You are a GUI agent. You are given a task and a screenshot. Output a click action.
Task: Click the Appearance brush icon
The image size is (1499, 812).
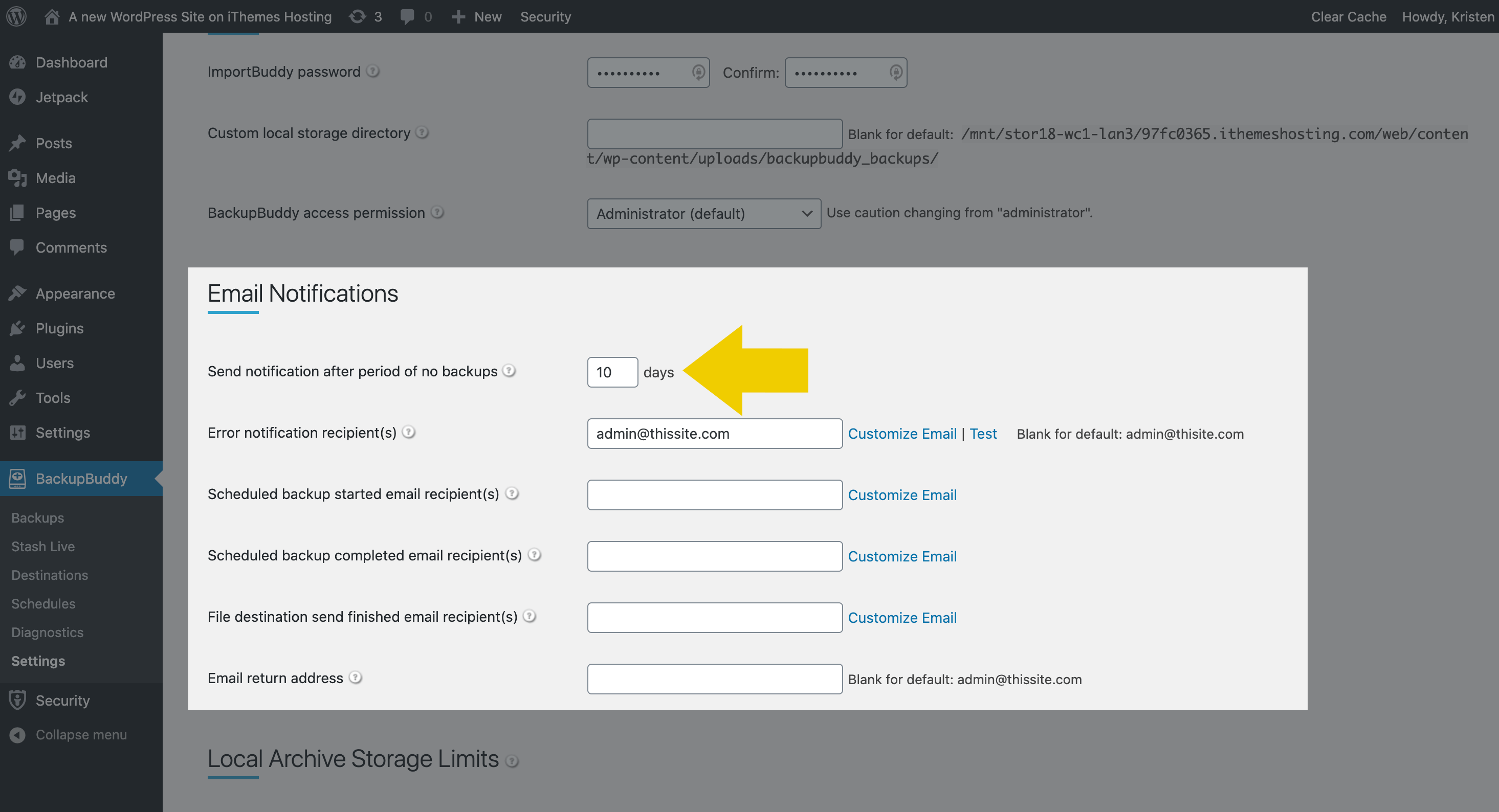tap(17, 293)
